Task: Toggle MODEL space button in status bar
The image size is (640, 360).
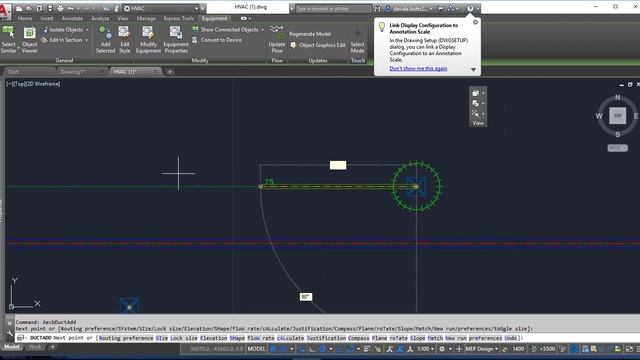Action: [257, 349]
